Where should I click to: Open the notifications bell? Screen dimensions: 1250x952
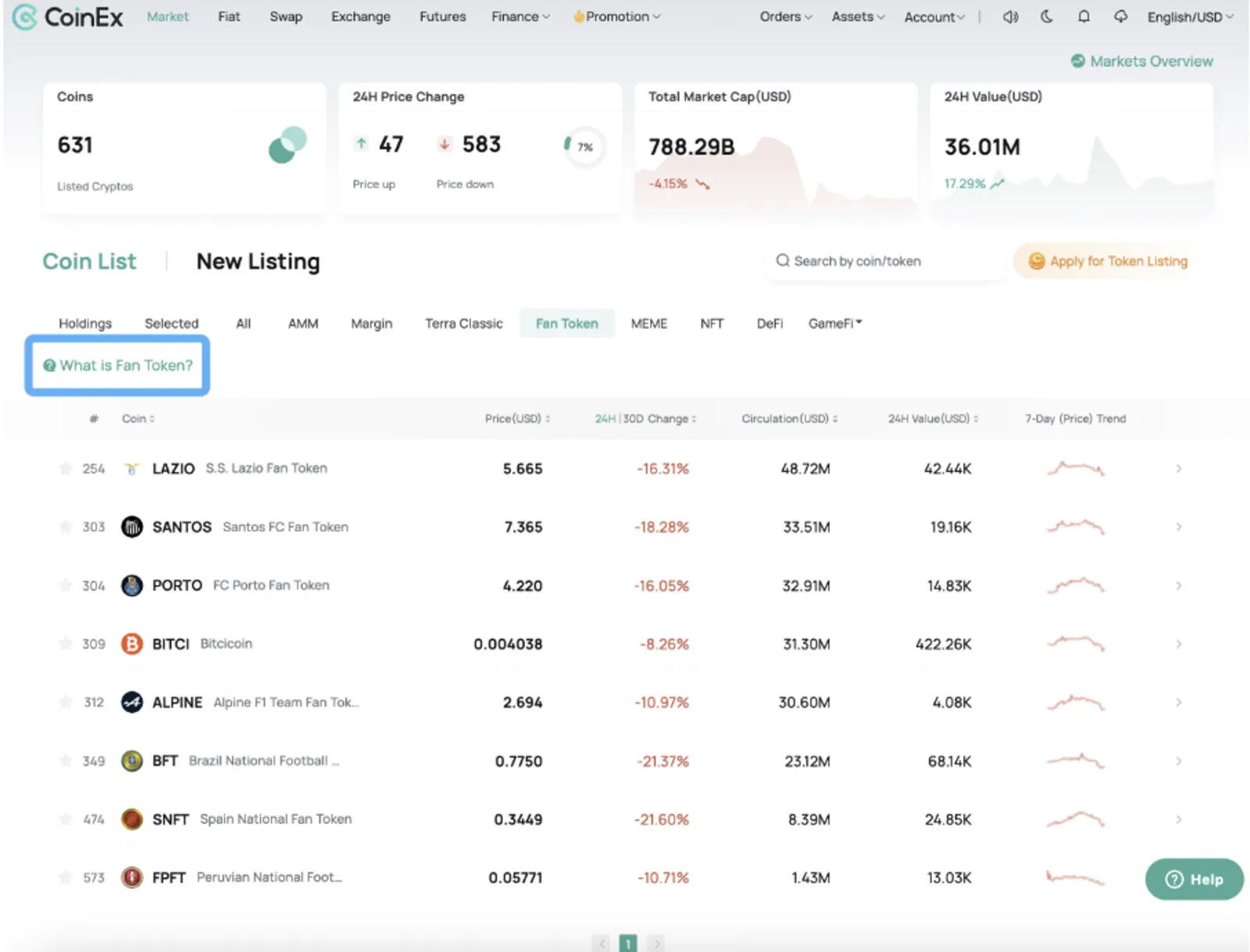(x=1084, y=16)
